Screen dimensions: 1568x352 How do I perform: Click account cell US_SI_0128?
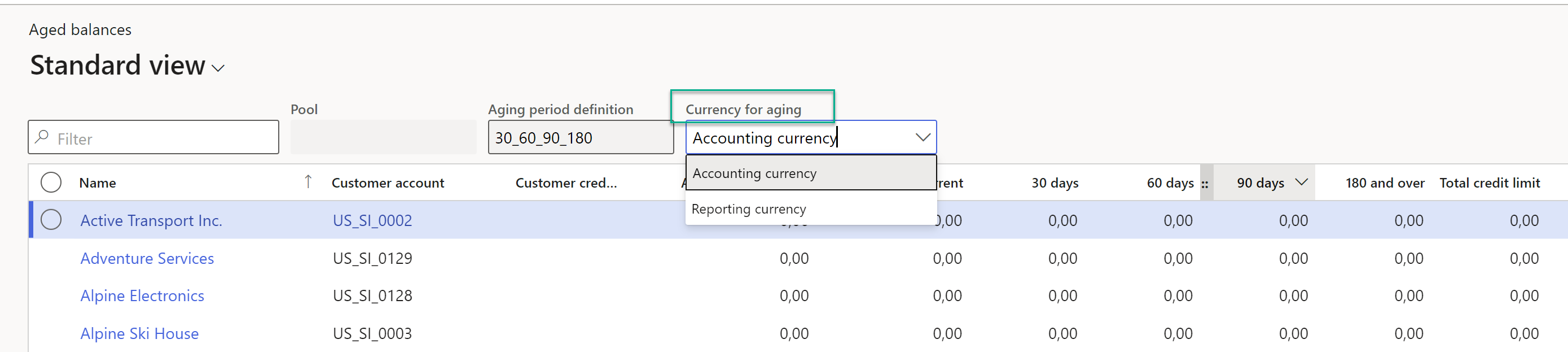point(372,296)
